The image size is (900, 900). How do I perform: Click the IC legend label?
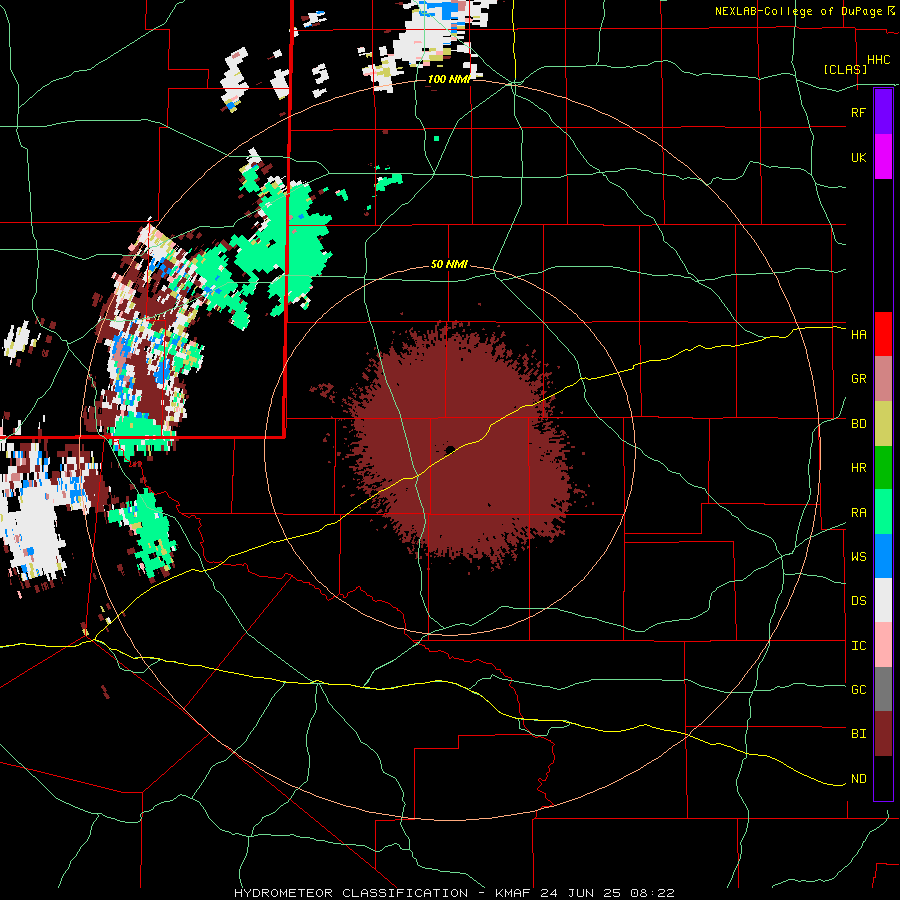coord(858,646)
